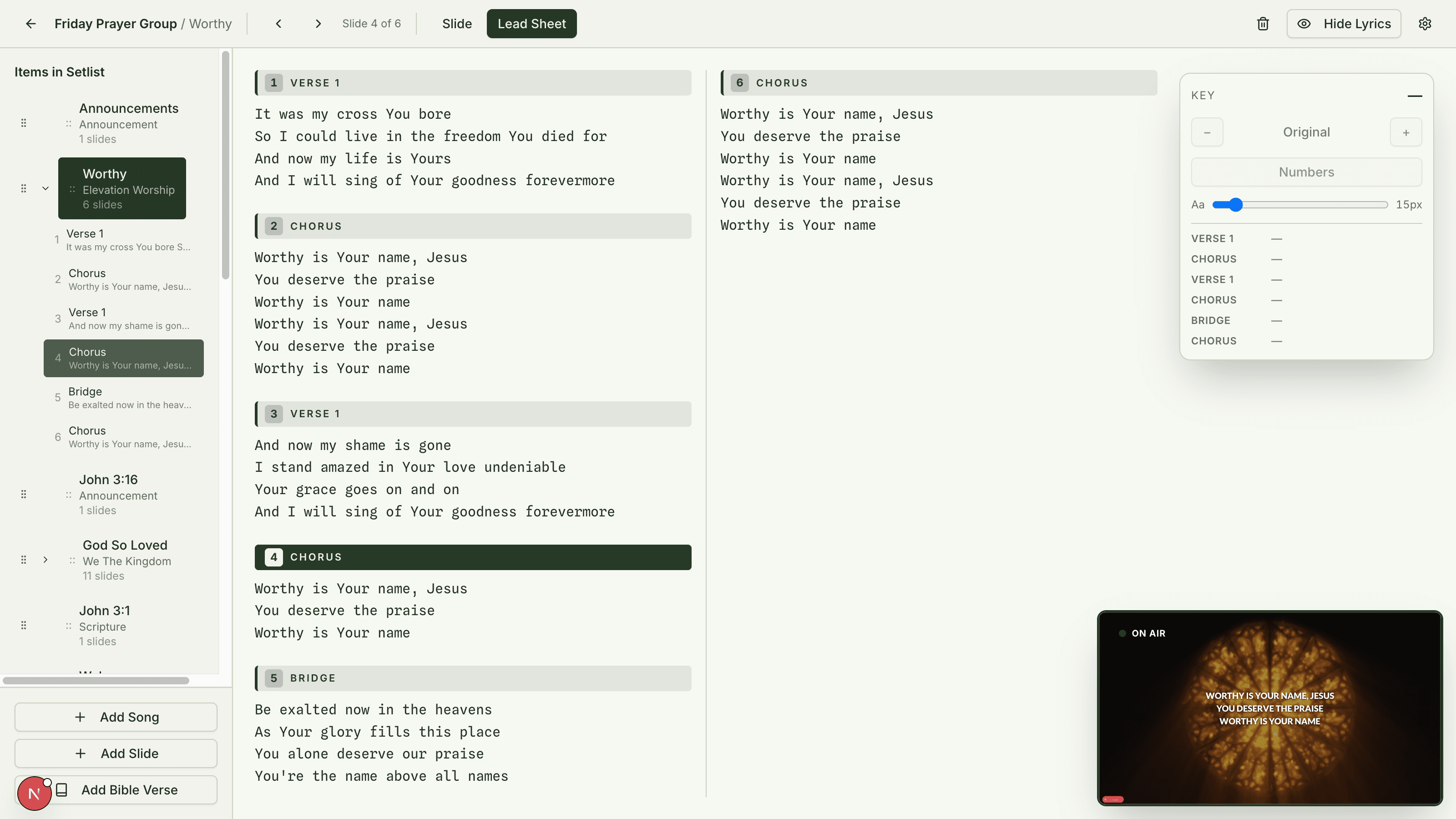Viewport: 1456px width, 819px height.
Task: Click the Add Slide plus icon
Action: tap(80, 753)
